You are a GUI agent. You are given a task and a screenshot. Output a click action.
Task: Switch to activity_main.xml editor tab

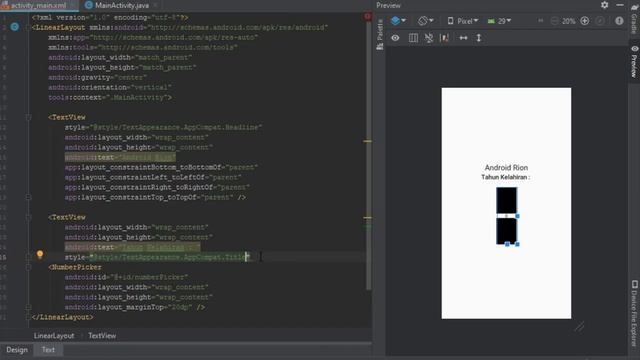coord(39,5)
